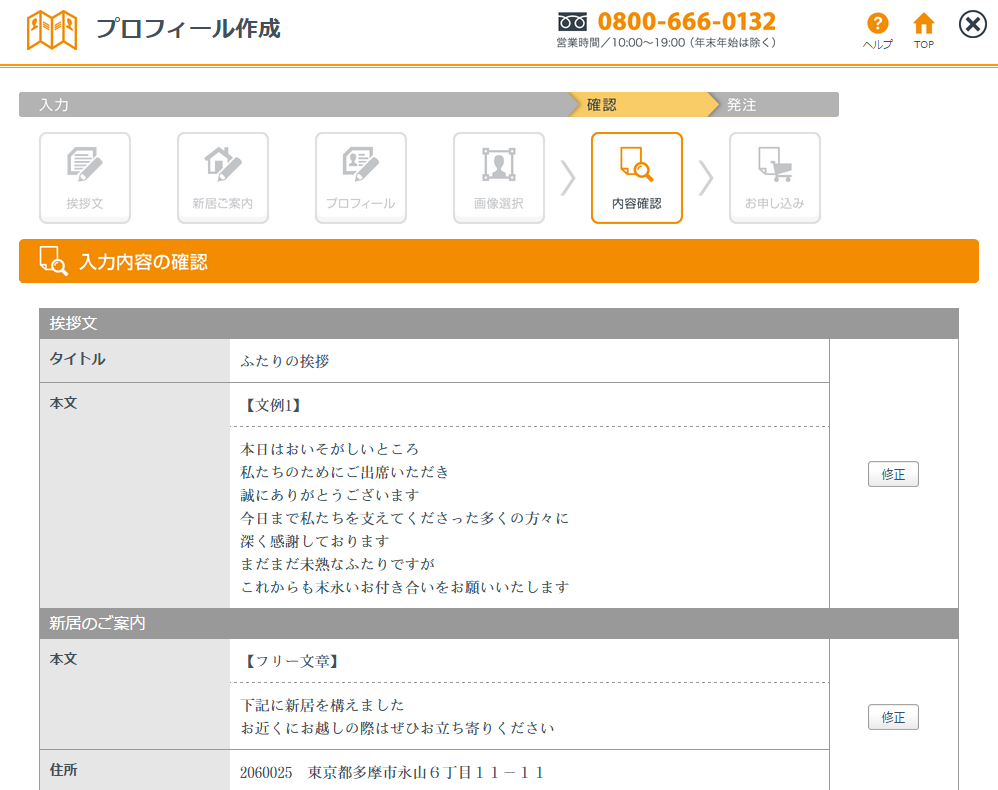Click the brochure logo icon
The width and height of the screenshot is (998, 790).
[51, 29]
